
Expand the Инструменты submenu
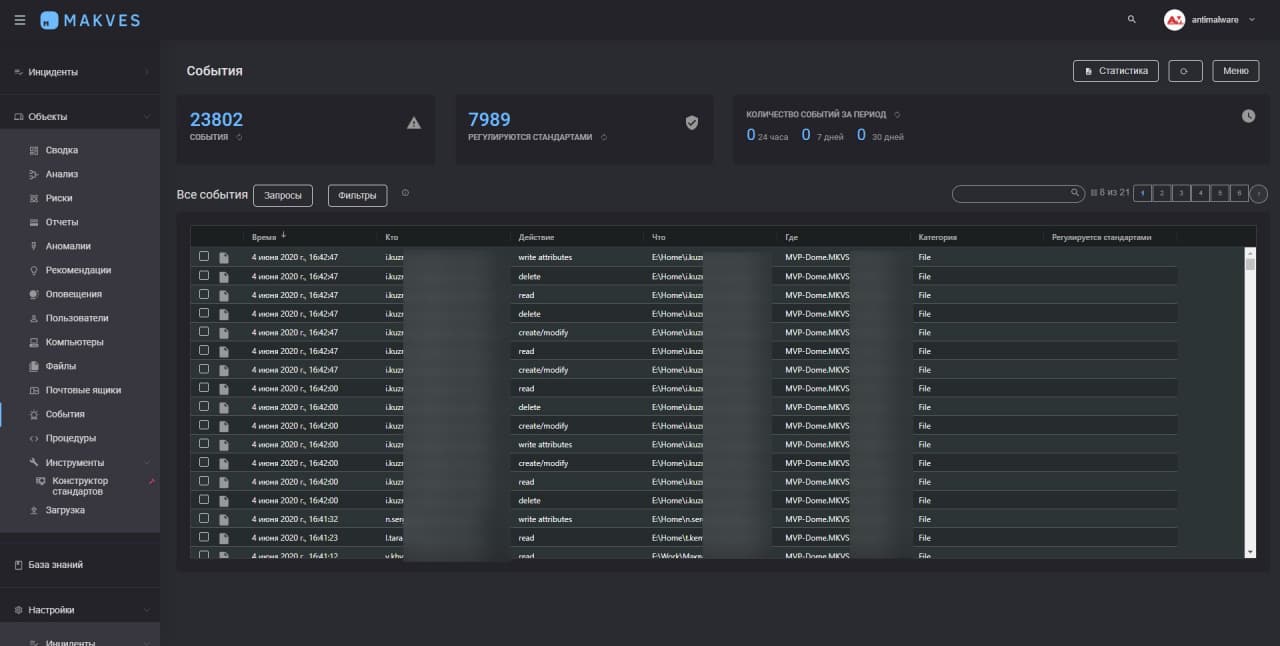pyautogui.click(x=146, y=462)
